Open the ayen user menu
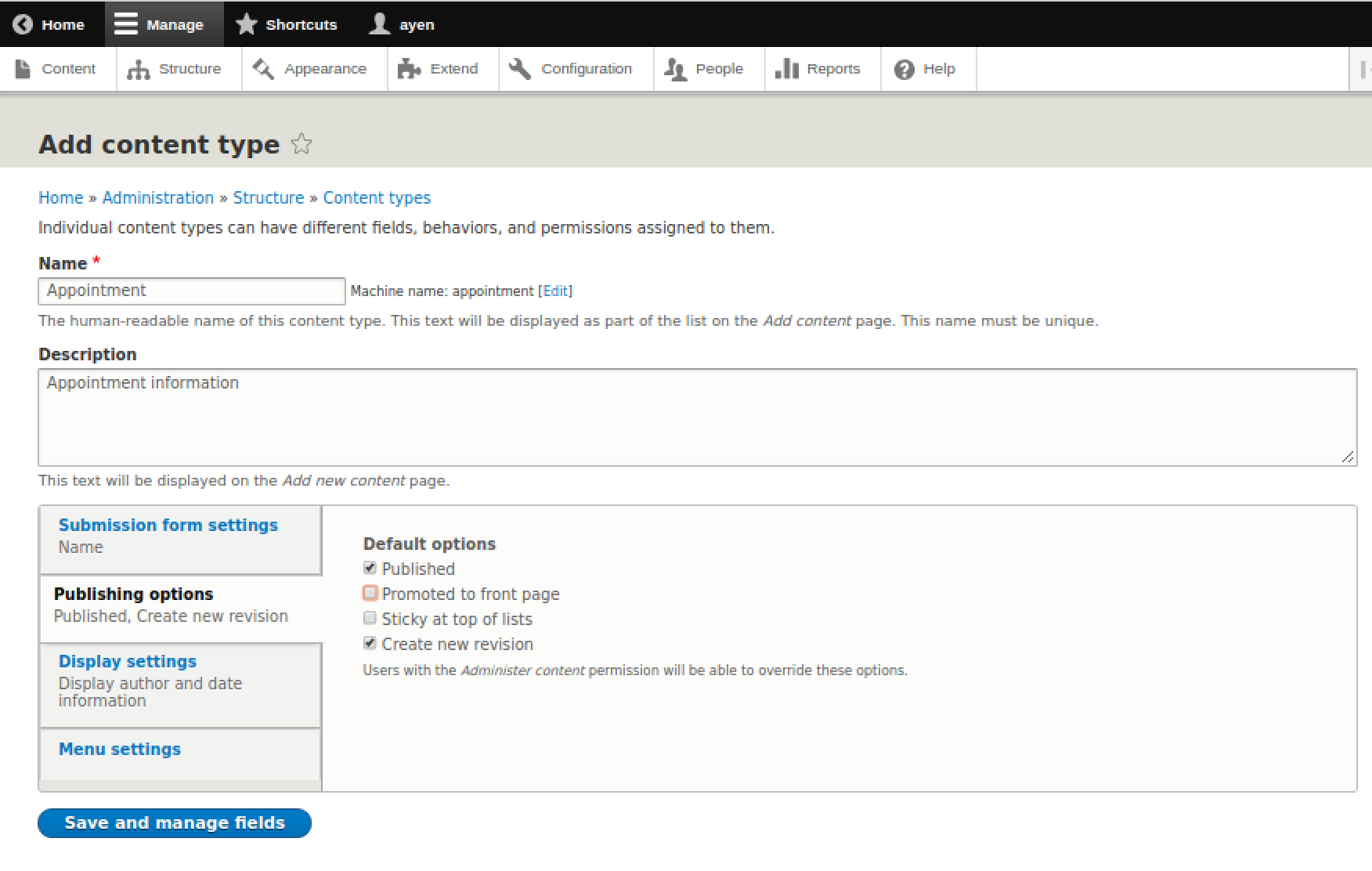The height and width of the screenshot is (871, 1372). (x=403, y=24)
